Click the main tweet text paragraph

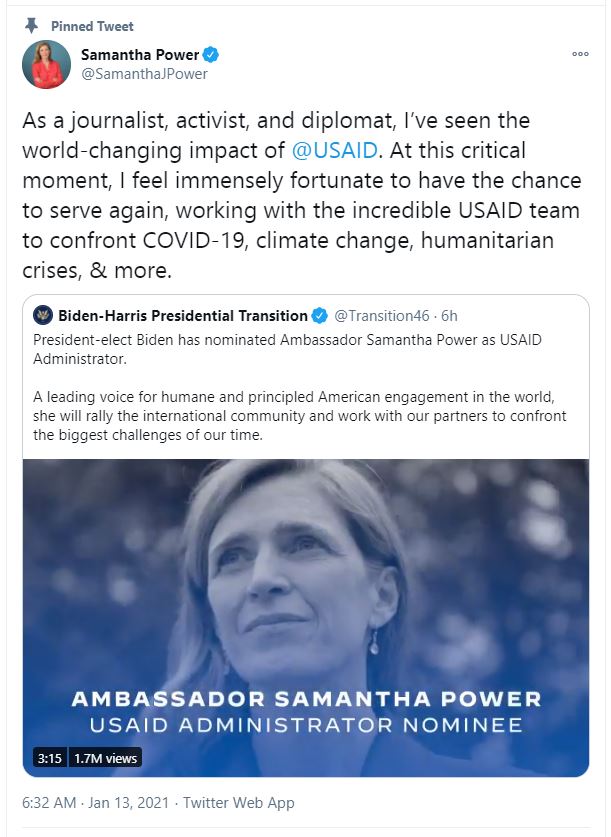click(300, 195)
